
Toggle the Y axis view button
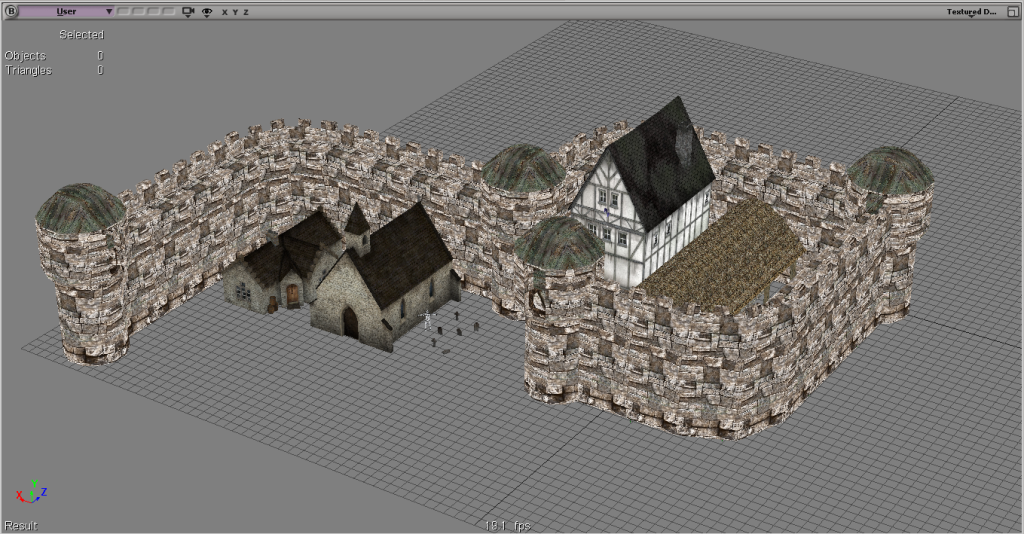pyautogui.click(x=235, y=12)
